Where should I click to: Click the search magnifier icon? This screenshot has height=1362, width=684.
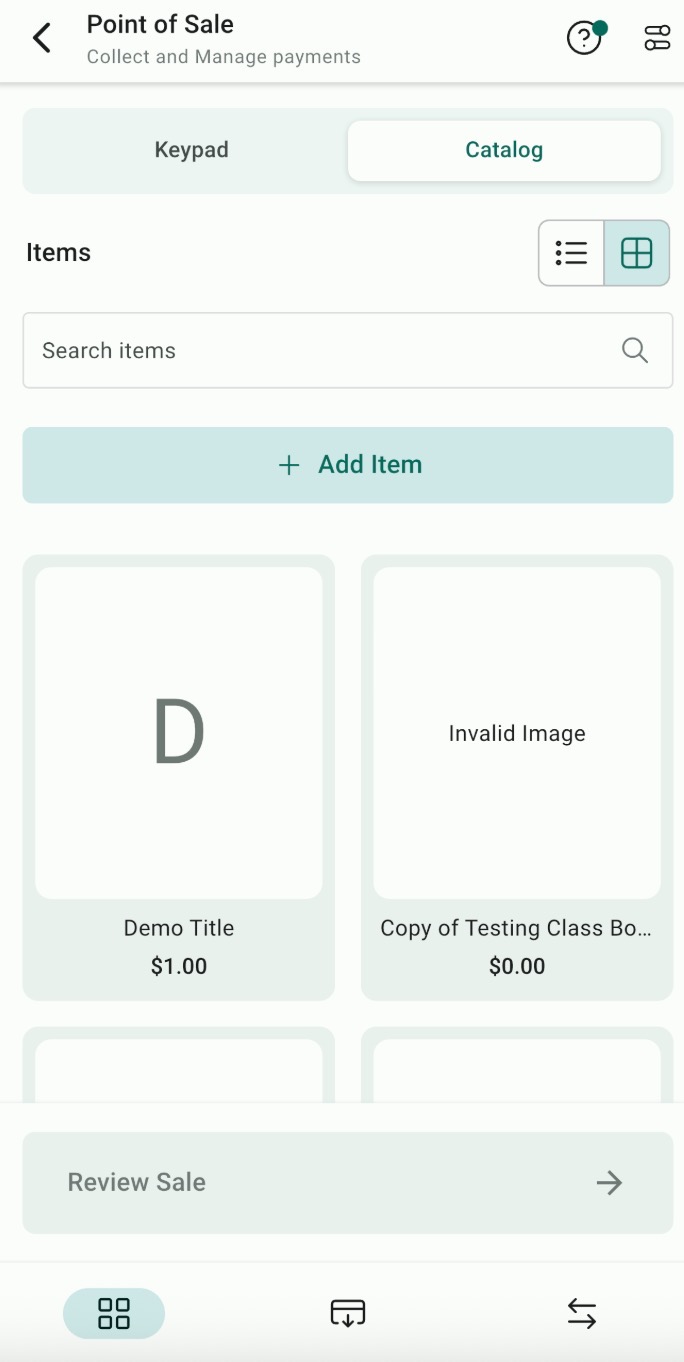tap(635, 350)
